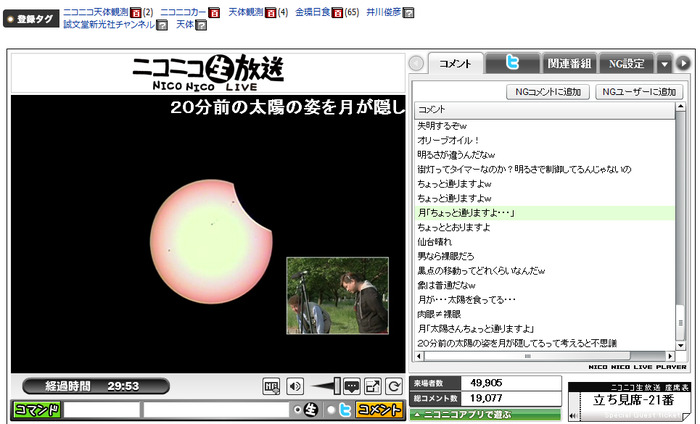Click the comment list scroll down arrow
The height and width of the screenshot is (424, 700).
pos(680,345)
